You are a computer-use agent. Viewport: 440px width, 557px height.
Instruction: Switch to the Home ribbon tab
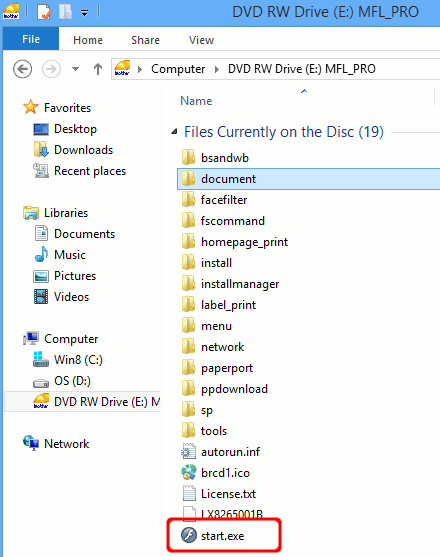(x=88, y=40)
